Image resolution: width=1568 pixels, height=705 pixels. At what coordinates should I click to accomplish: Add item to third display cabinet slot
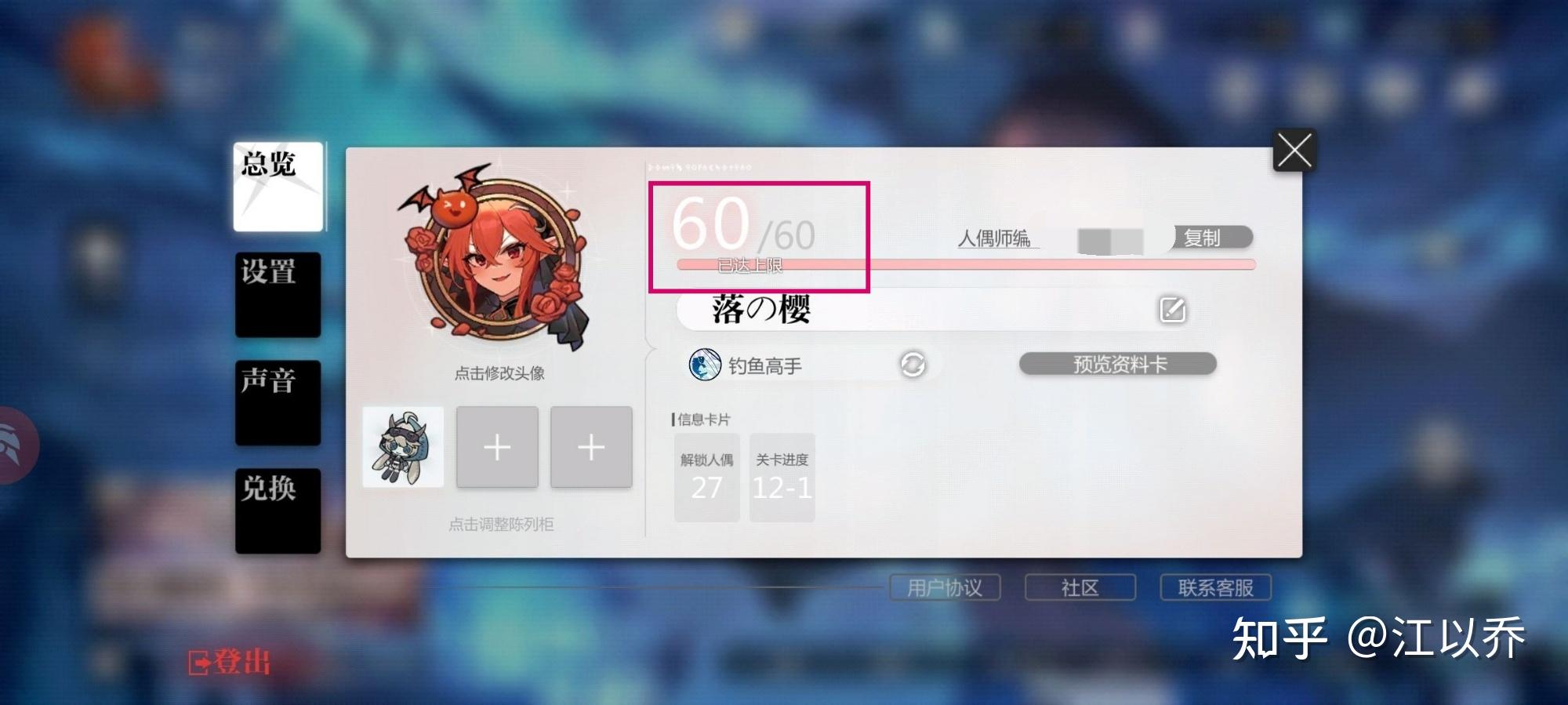591,447
